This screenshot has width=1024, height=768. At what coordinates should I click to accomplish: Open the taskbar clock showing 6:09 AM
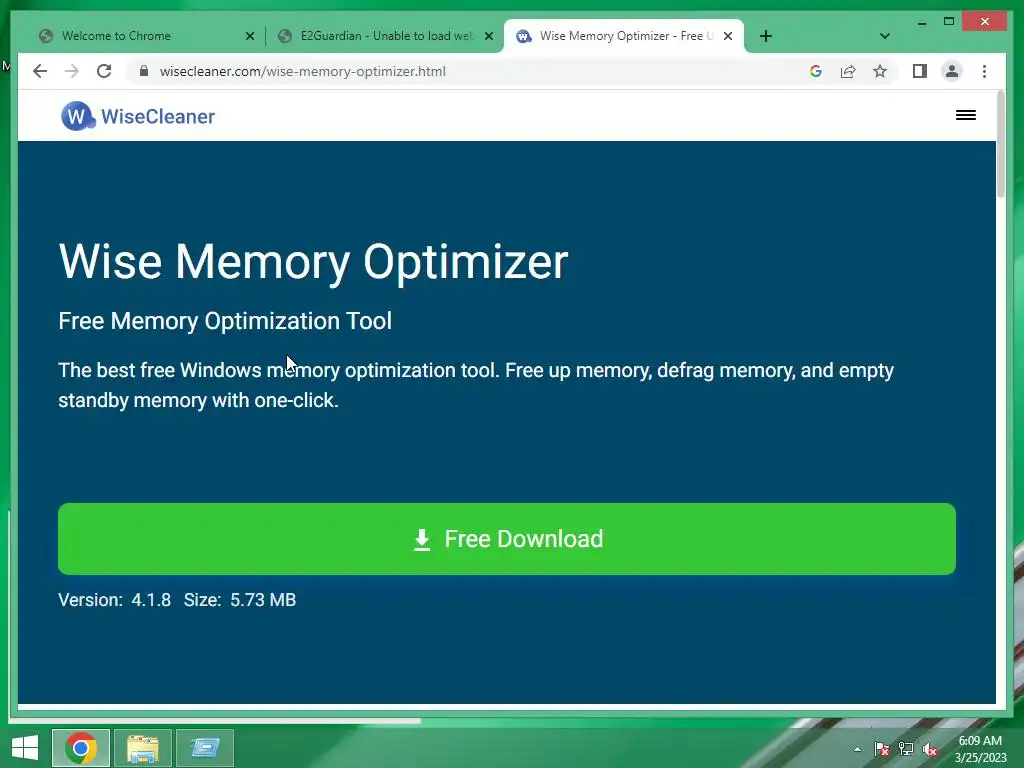pyautogui.click(x=980, y=749)
